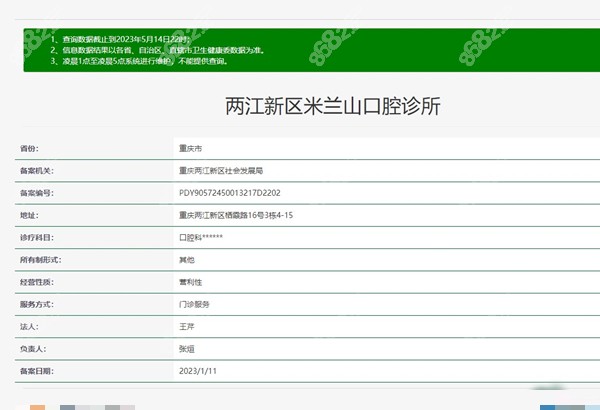Click notice line 凌晨1点至凌晨5点系统进行维护
600x410 pixels.
click(x=140, y=60)
